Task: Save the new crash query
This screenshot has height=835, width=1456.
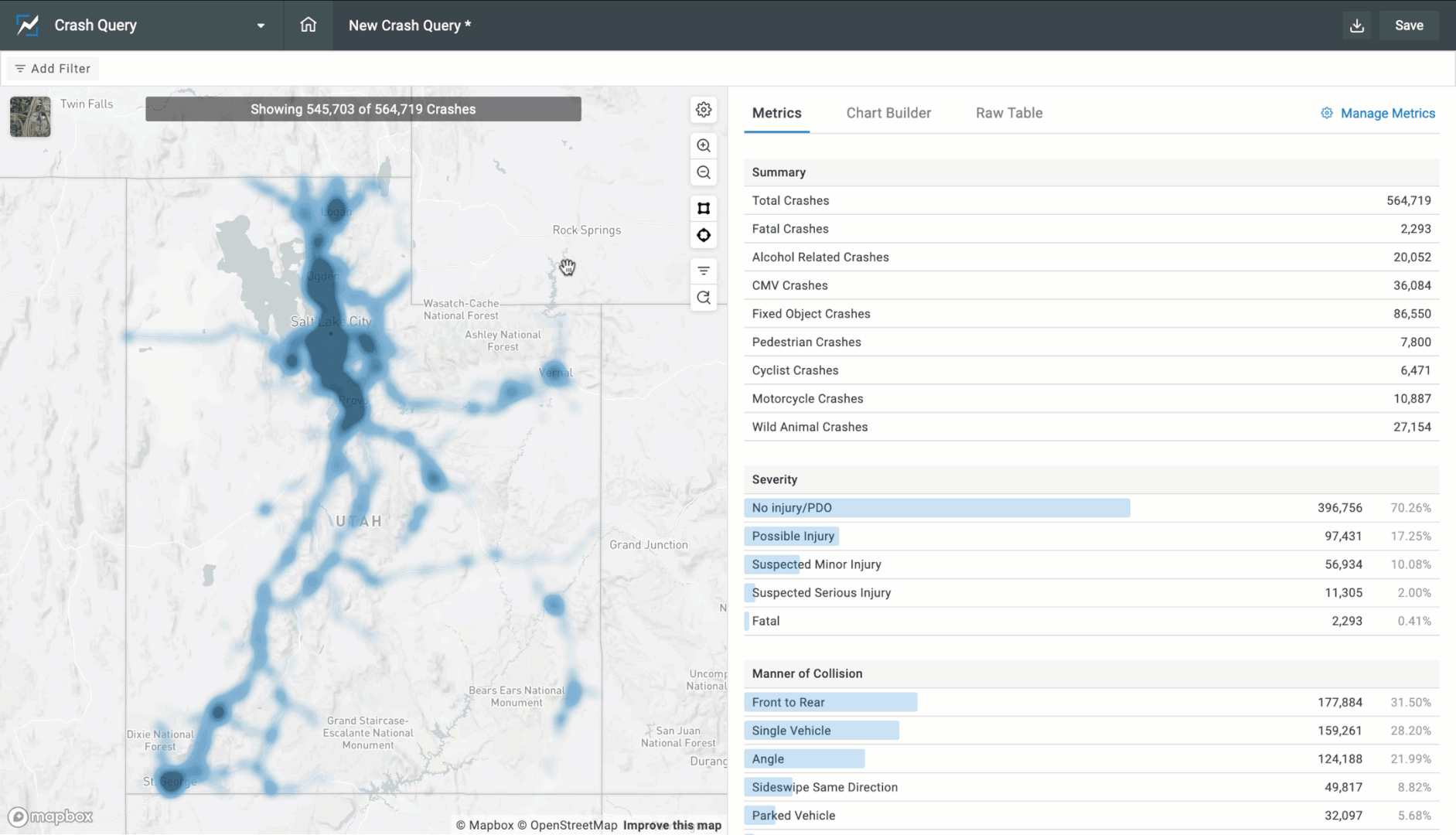Action: click(1408, 26)
